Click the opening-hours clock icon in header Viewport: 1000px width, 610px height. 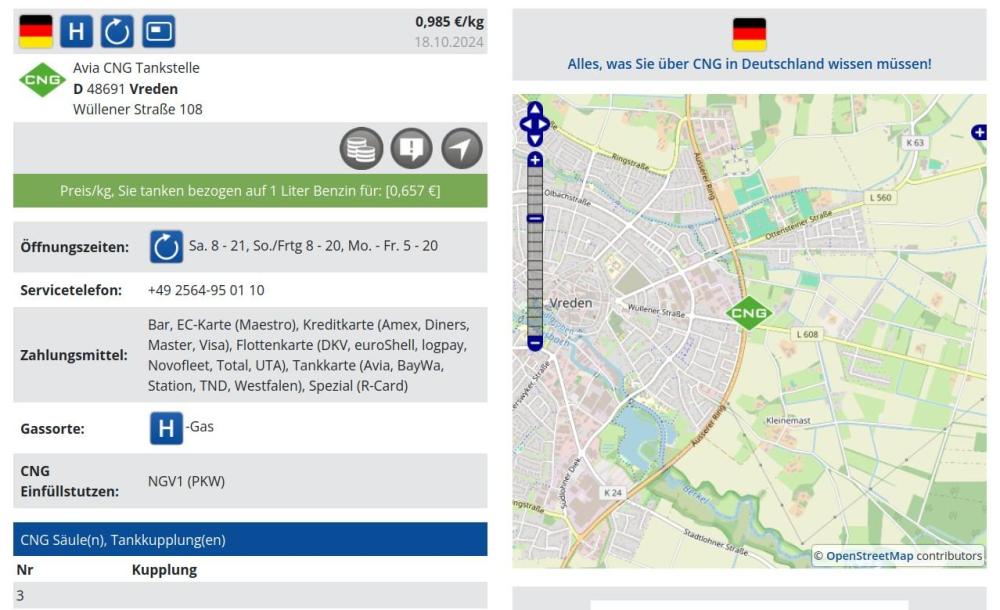click(x=117, y=31)
